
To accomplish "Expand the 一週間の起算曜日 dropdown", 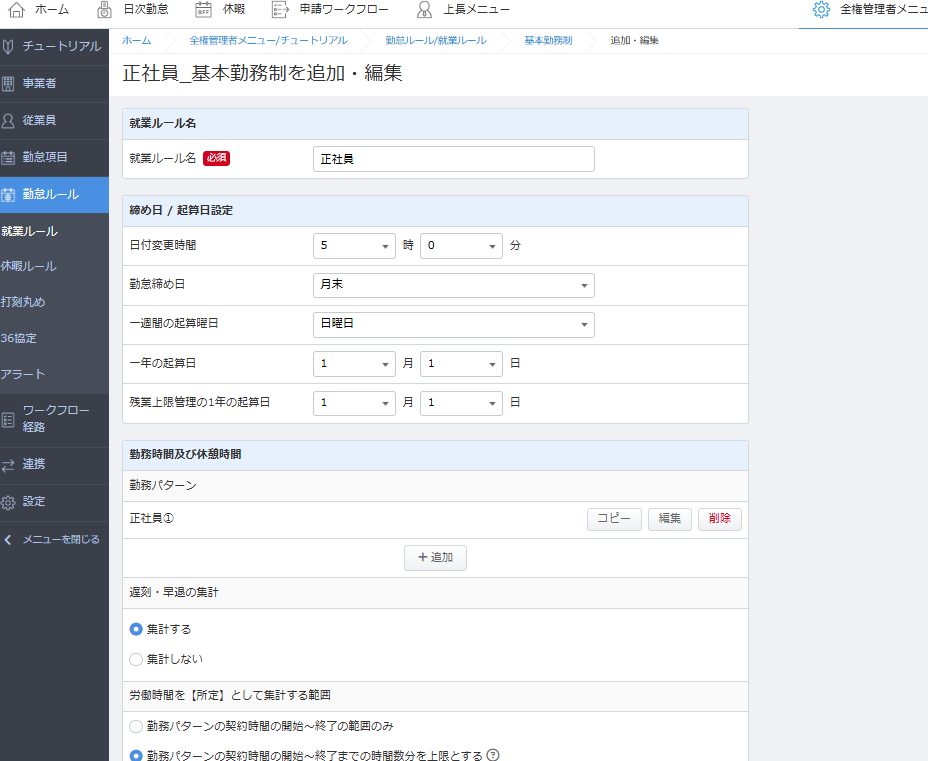I will tap(453, 325).
